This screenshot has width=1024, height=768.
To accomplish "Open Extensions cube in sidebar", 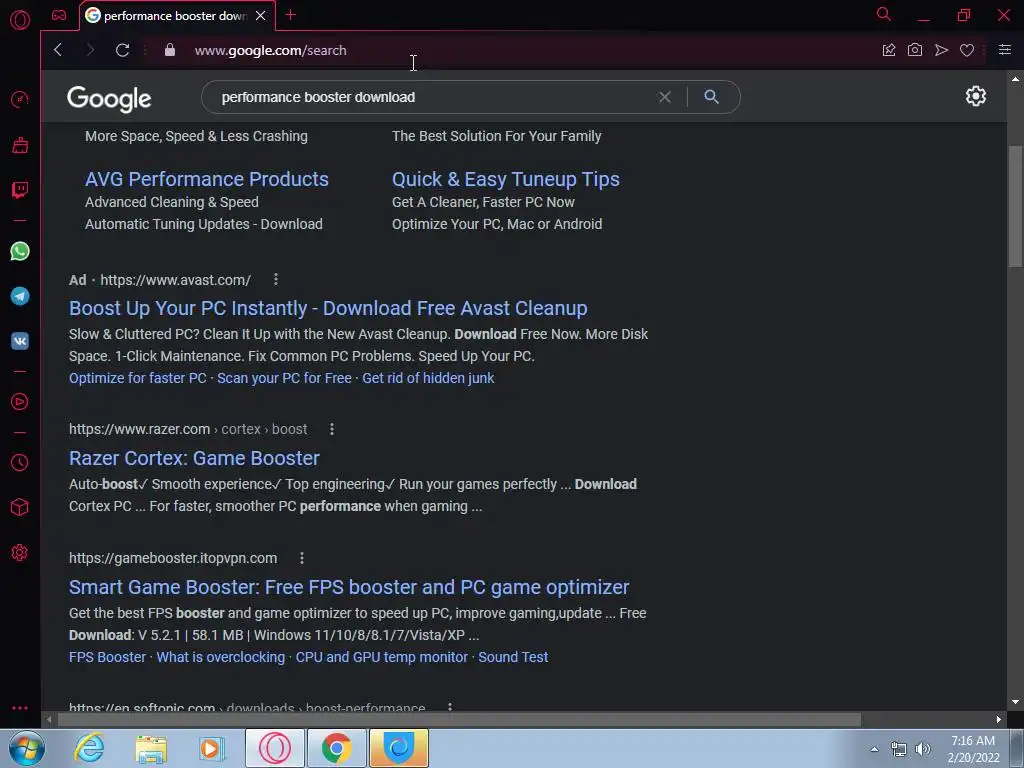I will point(20,507).
